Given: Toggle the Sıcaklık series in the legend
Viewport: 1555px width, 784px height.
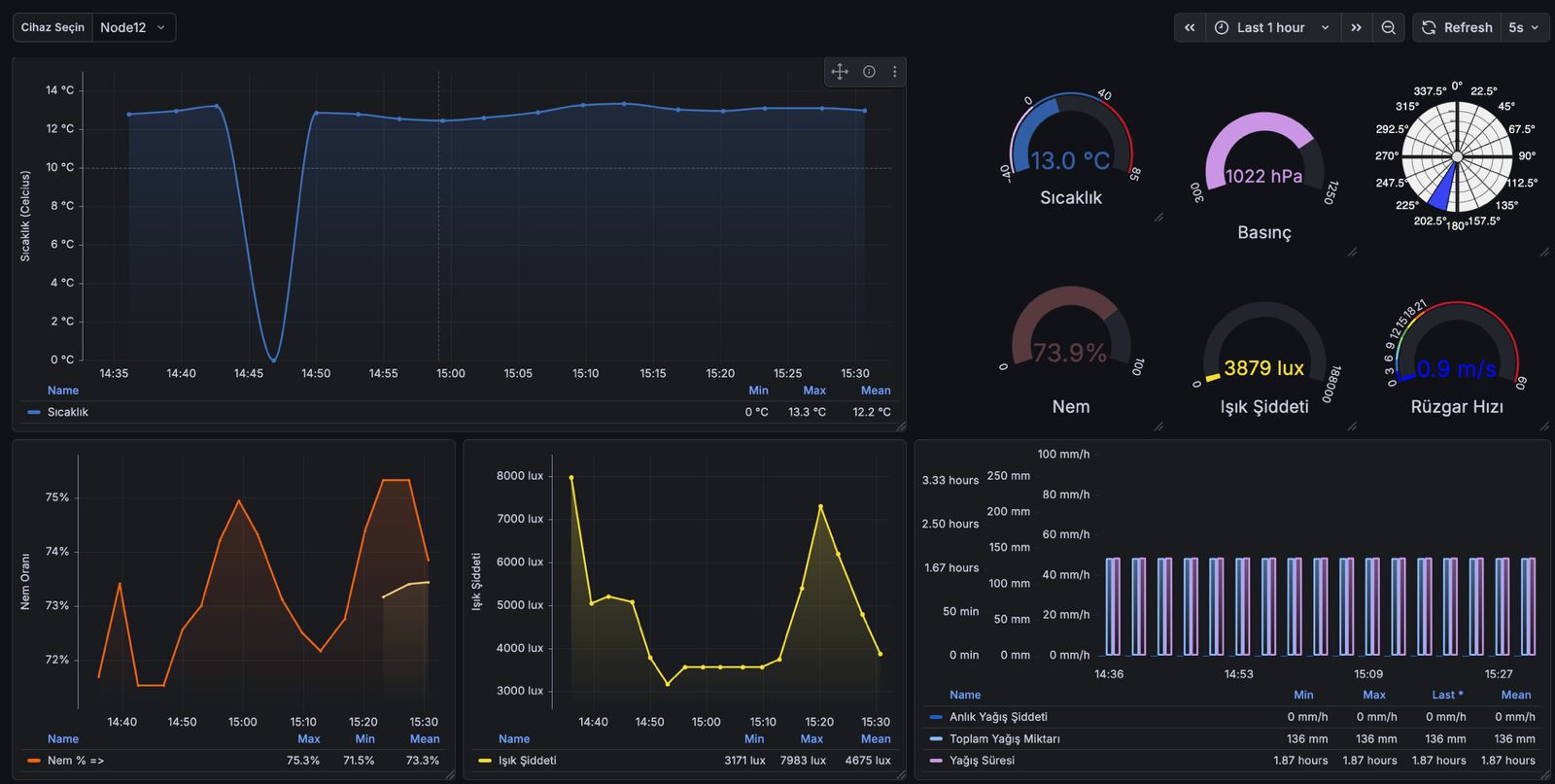Looking at the screenshot, I should [67, 412].
